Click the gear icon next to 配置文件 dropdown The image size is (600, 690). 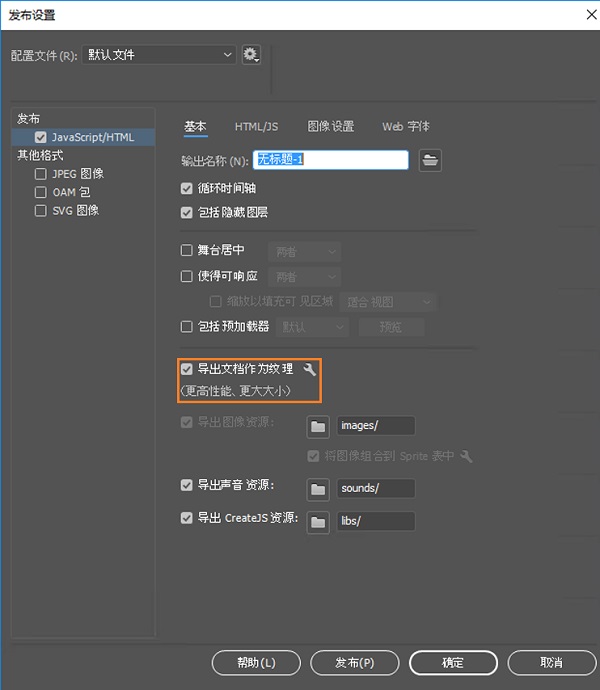click(x=251, y=55)
